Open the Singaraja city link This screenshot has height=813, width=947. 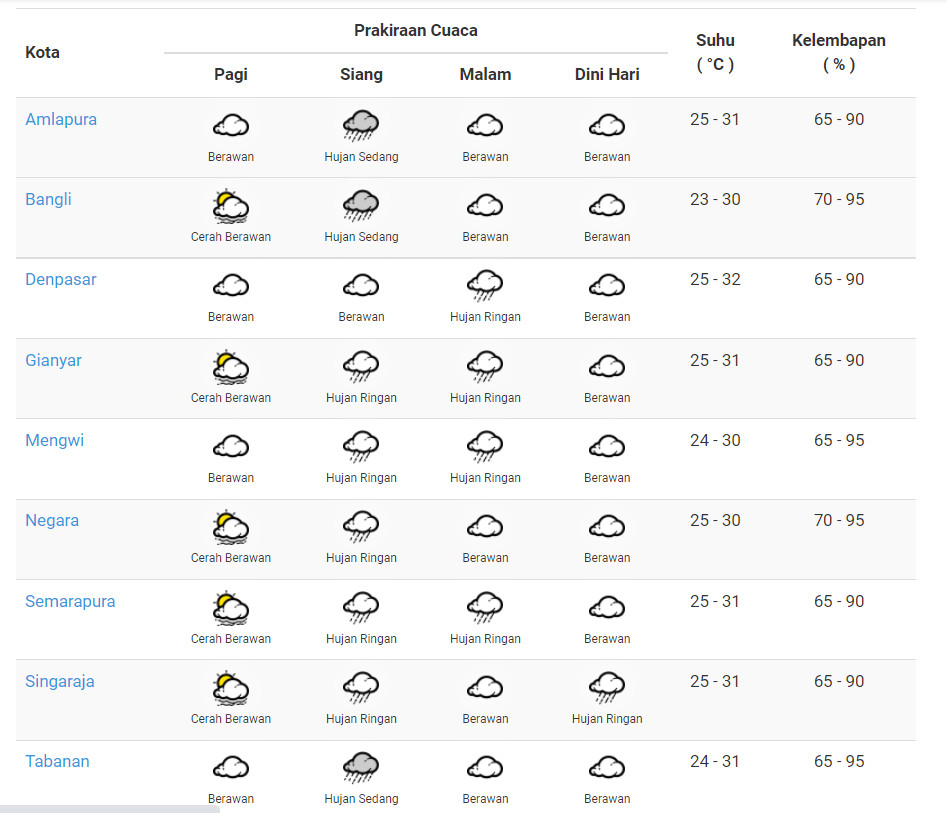(x=60, y=681)
